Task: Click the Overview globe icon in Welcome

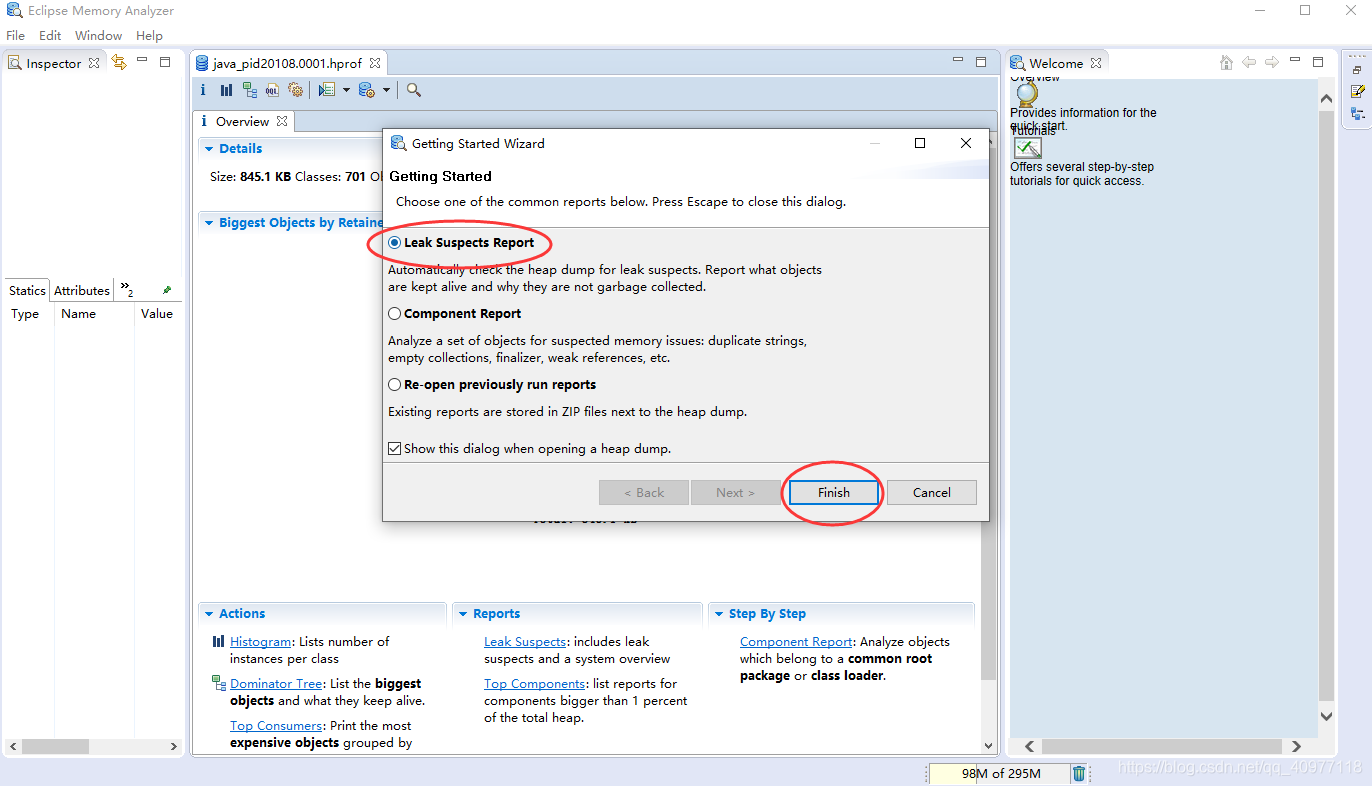Action: pyautogui.click(x=1027, y=95)
